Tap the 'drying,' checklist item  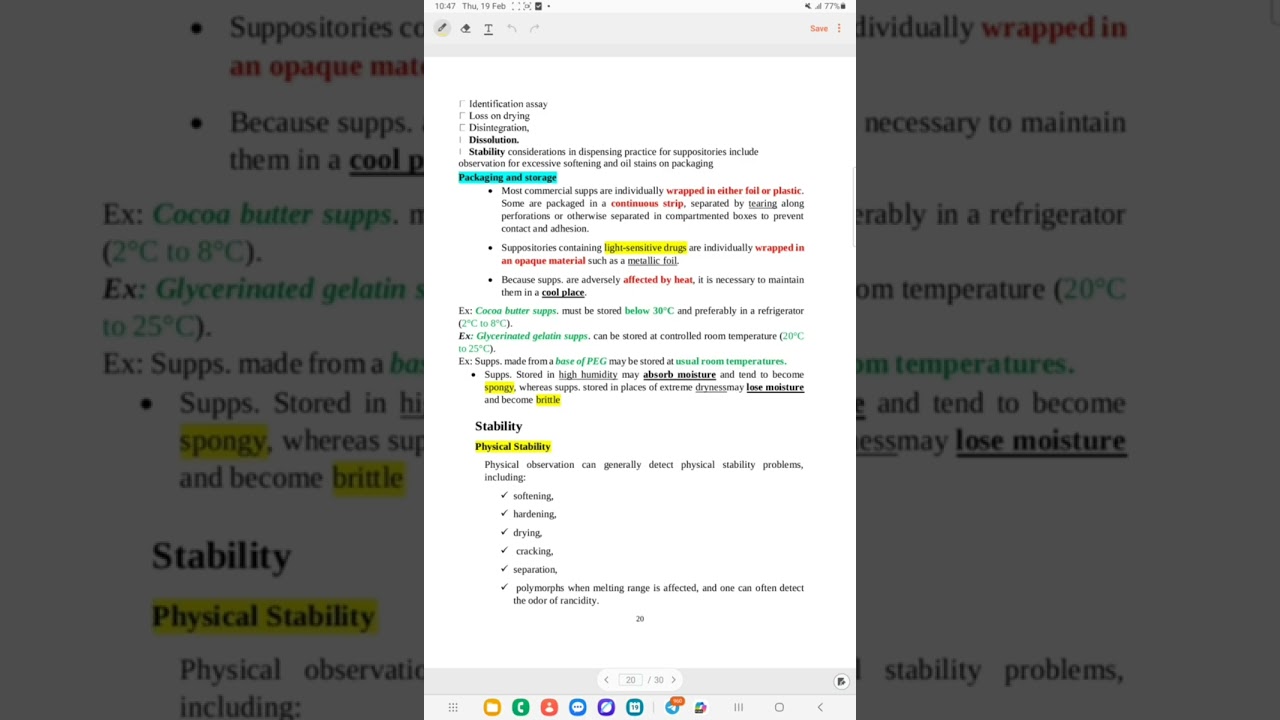tap(527, 533)
